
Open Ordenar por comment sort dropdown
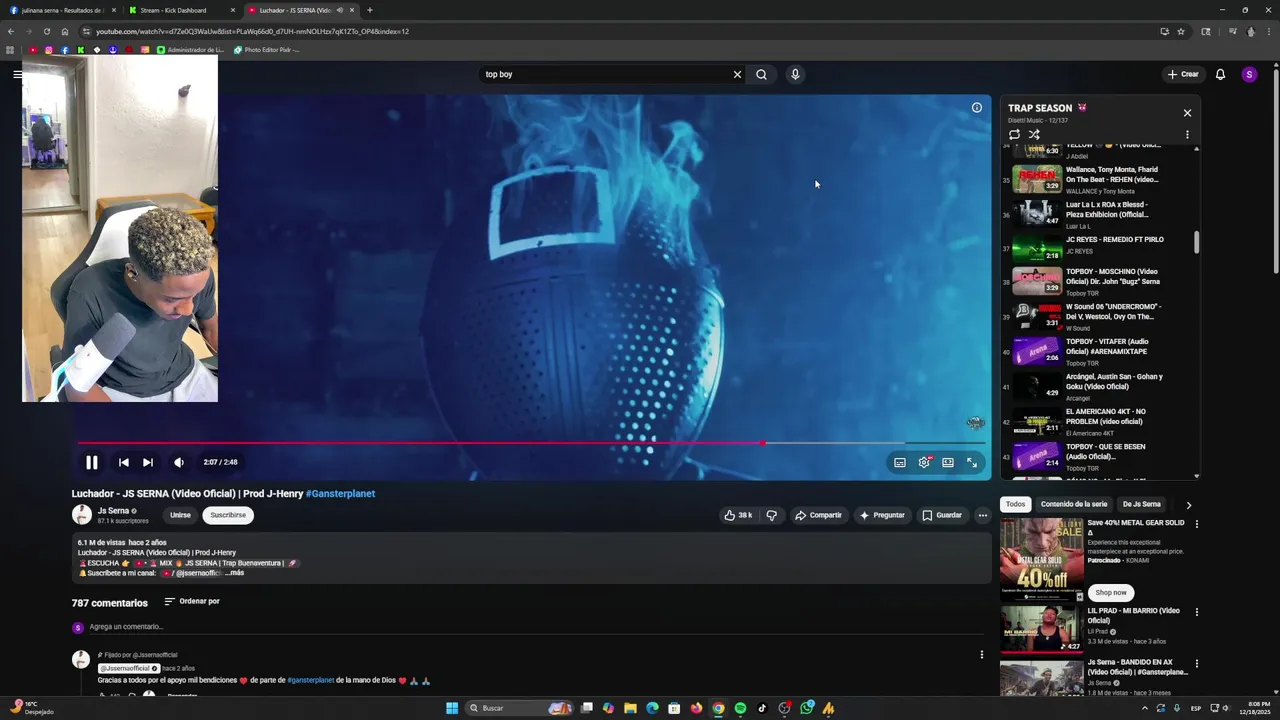pos(192,601)
